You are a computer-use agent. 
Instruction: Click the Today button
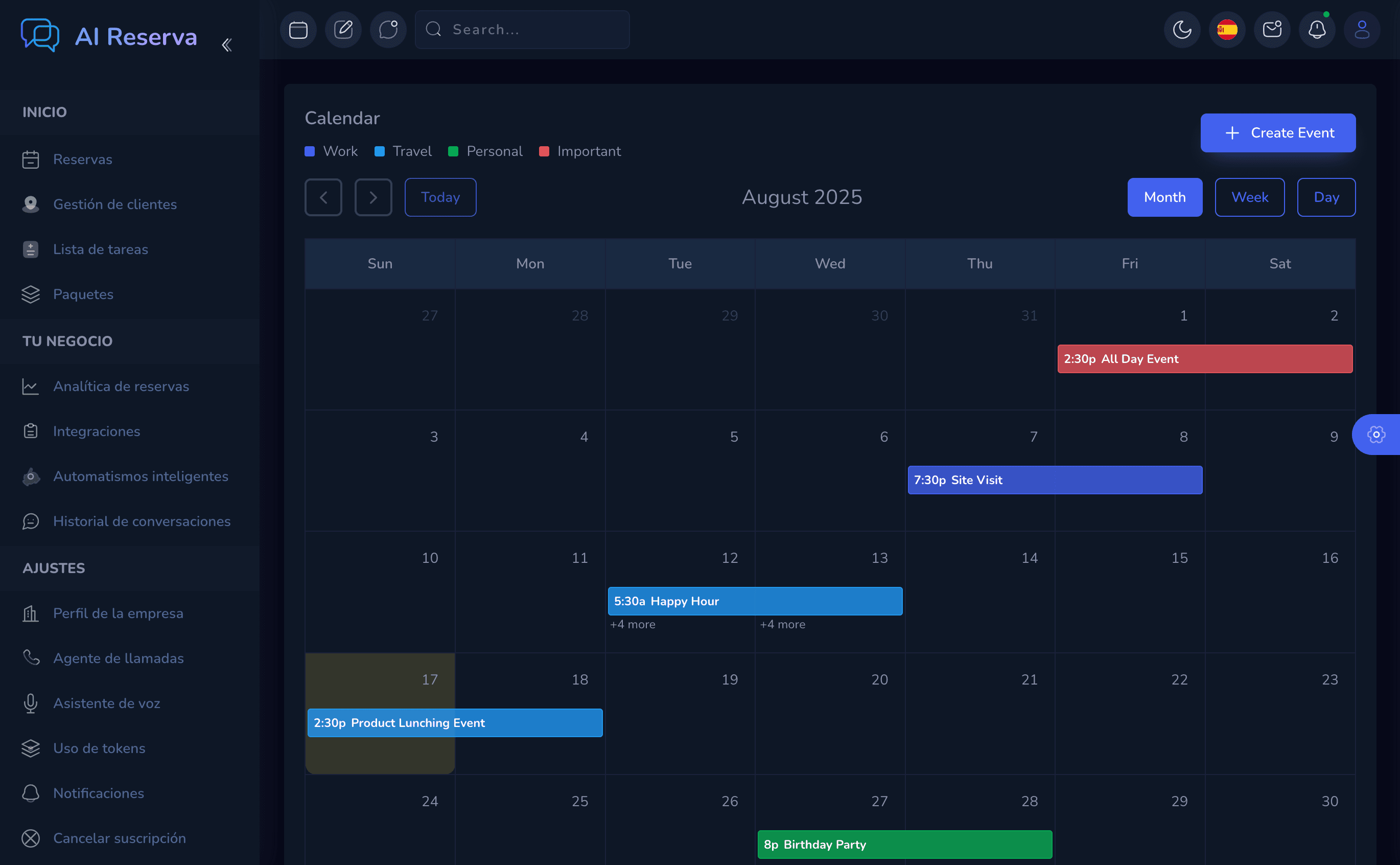click(x=440, y=197)
